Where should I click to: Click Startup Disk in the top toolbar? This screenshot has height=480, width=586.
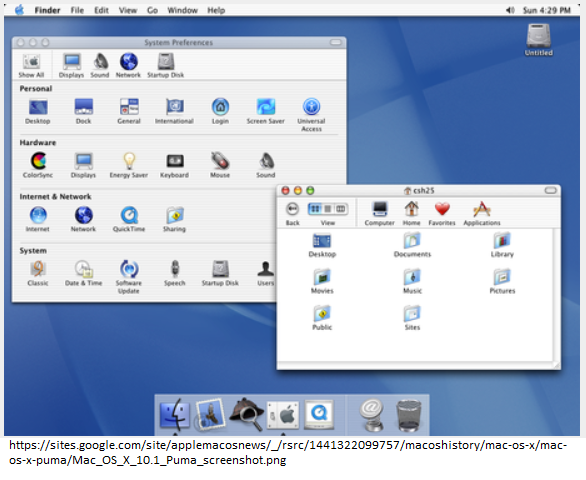pyautogui.click(x=166, y=66)
